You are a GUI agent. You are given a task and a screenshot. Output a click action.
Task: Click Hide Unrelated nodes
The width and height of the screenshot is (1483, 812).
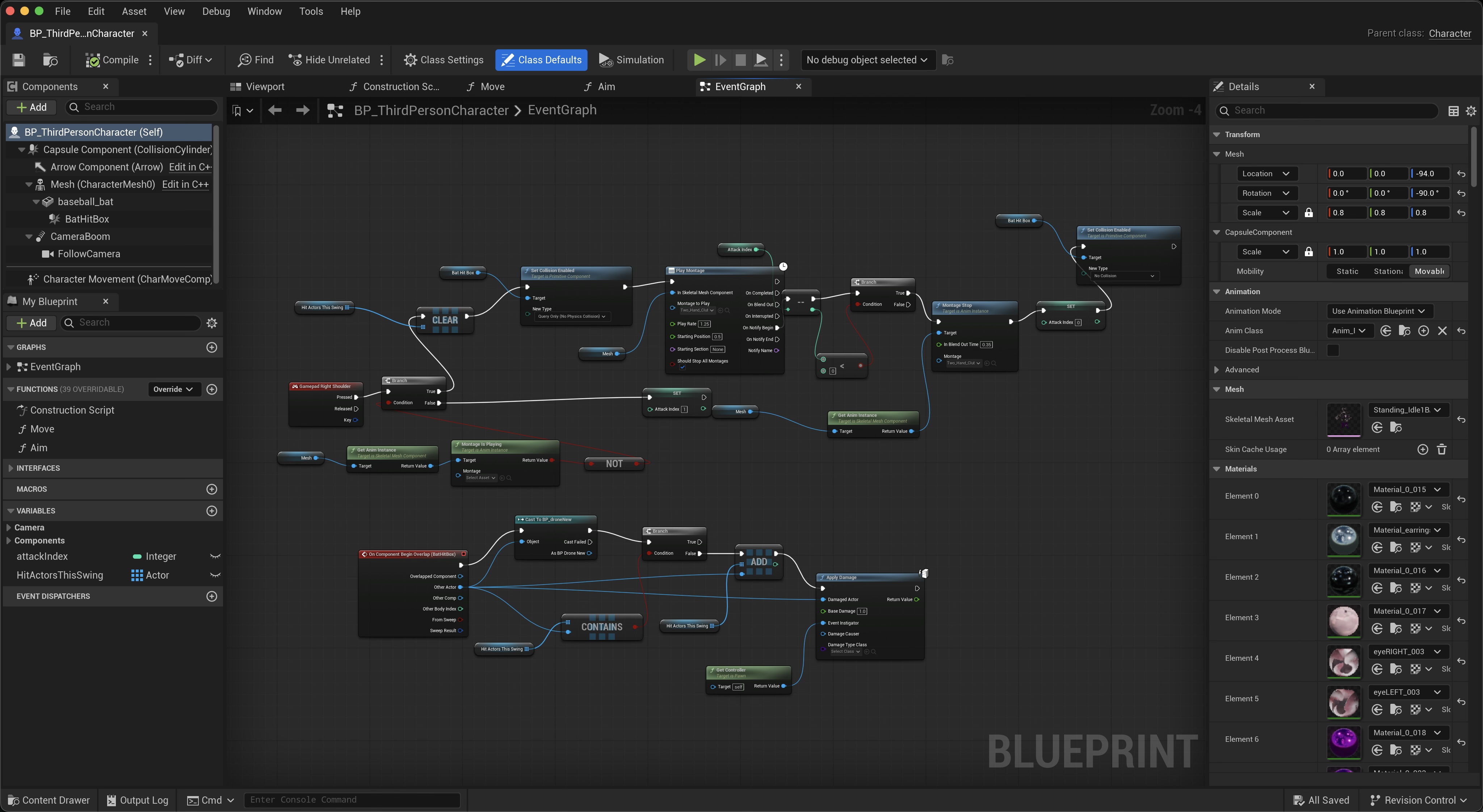(329, 60)
